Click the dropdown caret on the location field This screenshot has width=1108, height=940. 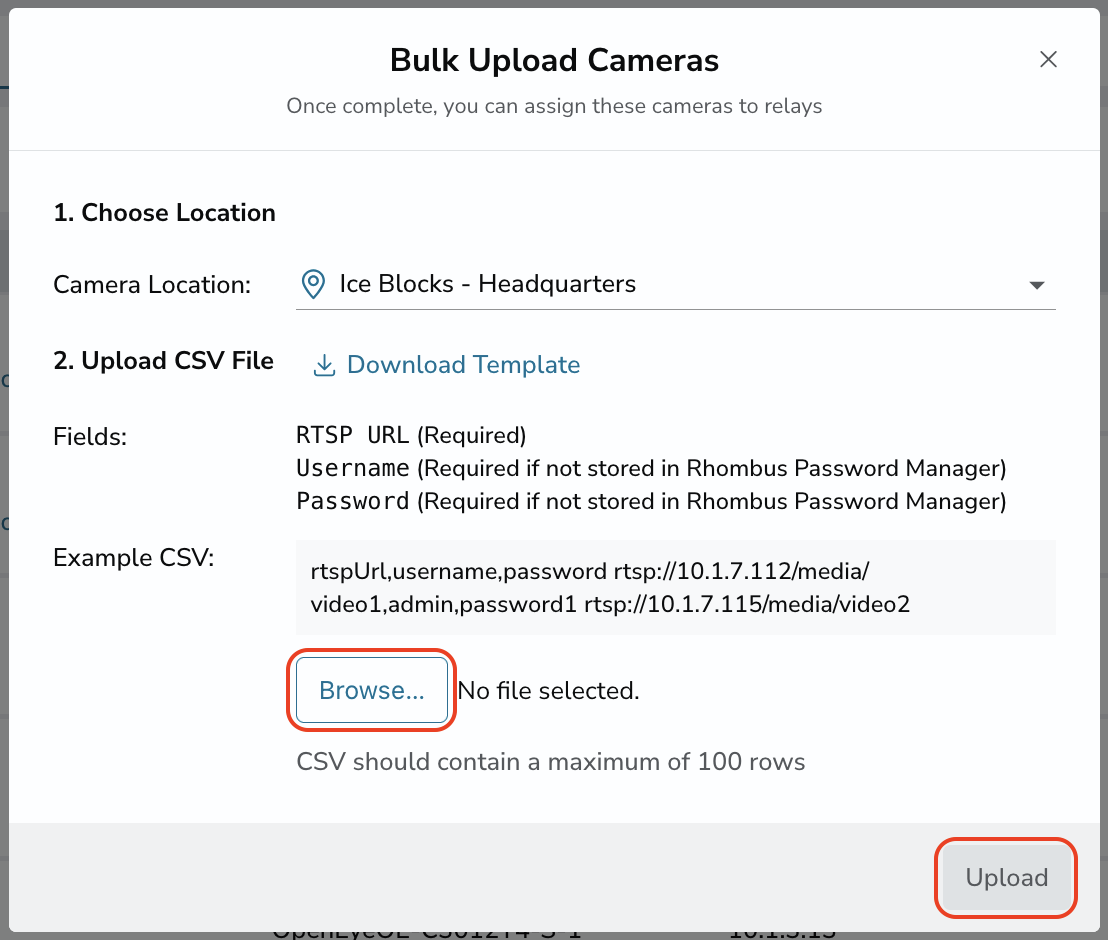tap(1038, 285)
